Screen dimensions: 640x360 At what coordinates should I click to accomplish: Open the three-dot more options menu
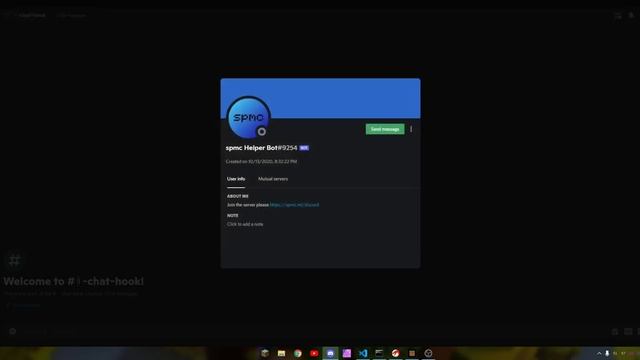[x=411, y=129]
